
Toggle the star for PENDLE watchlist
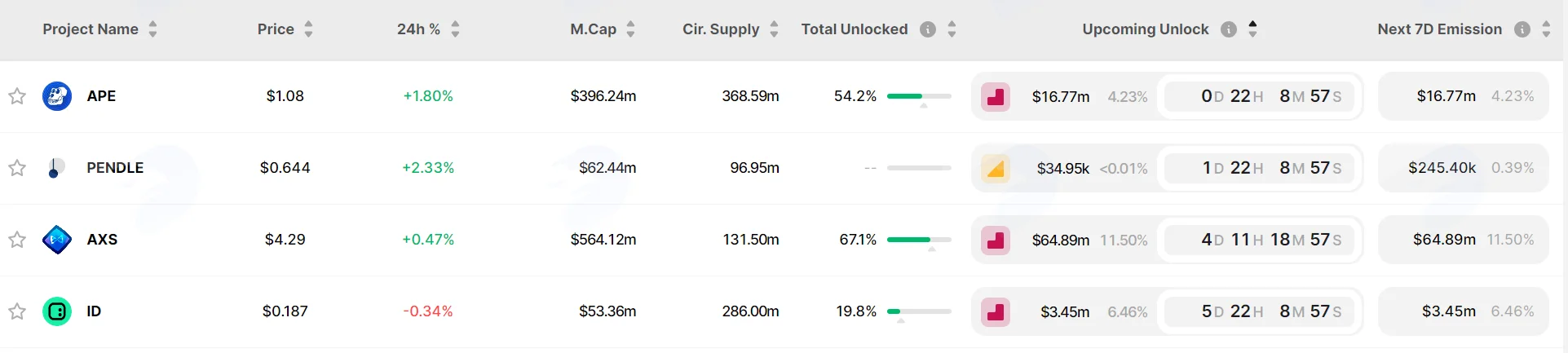(x=17, y=168)
